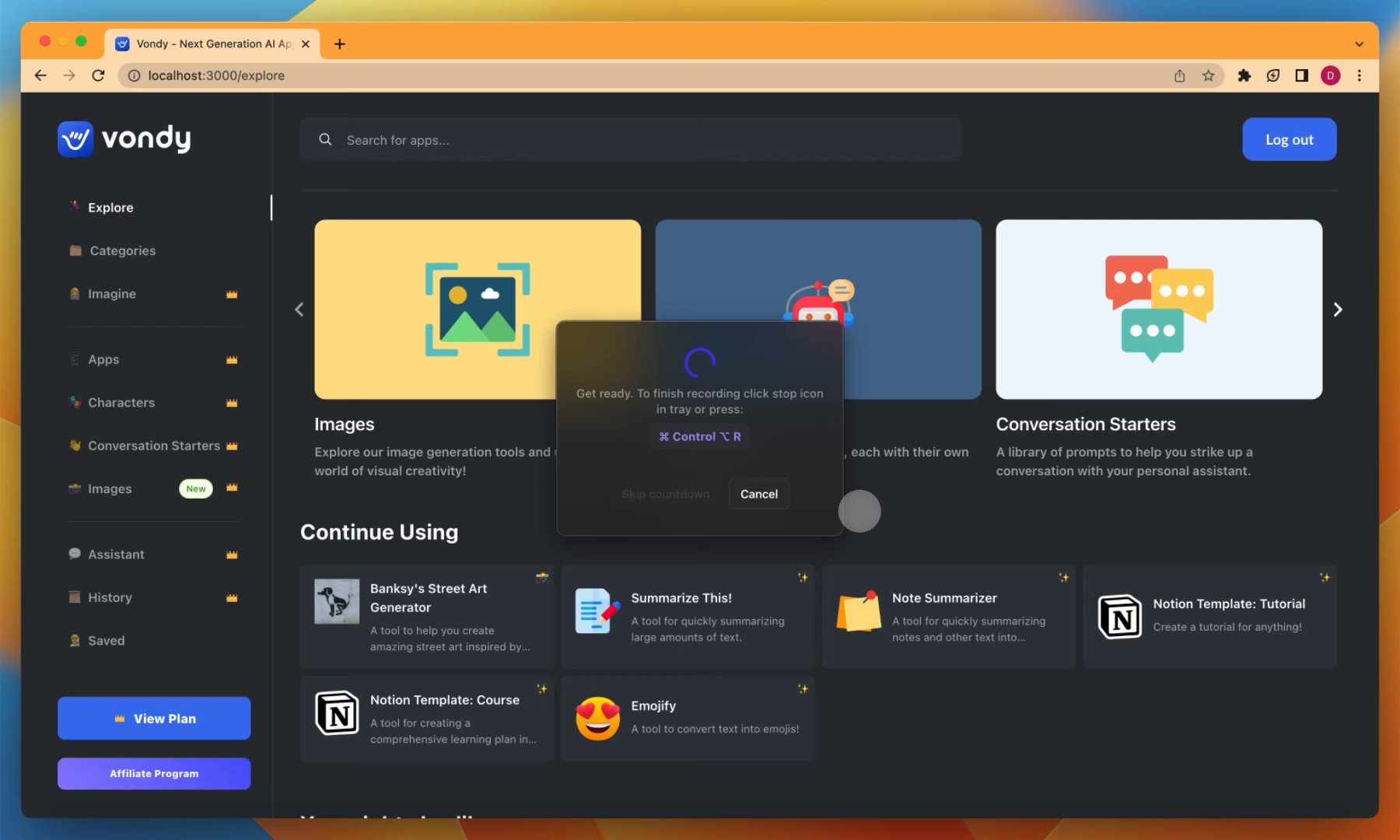Image resolution: width=1400 pixels, height=840 pixels.
Task: Open Imagine via its sidebar icon
Action: 75,293
